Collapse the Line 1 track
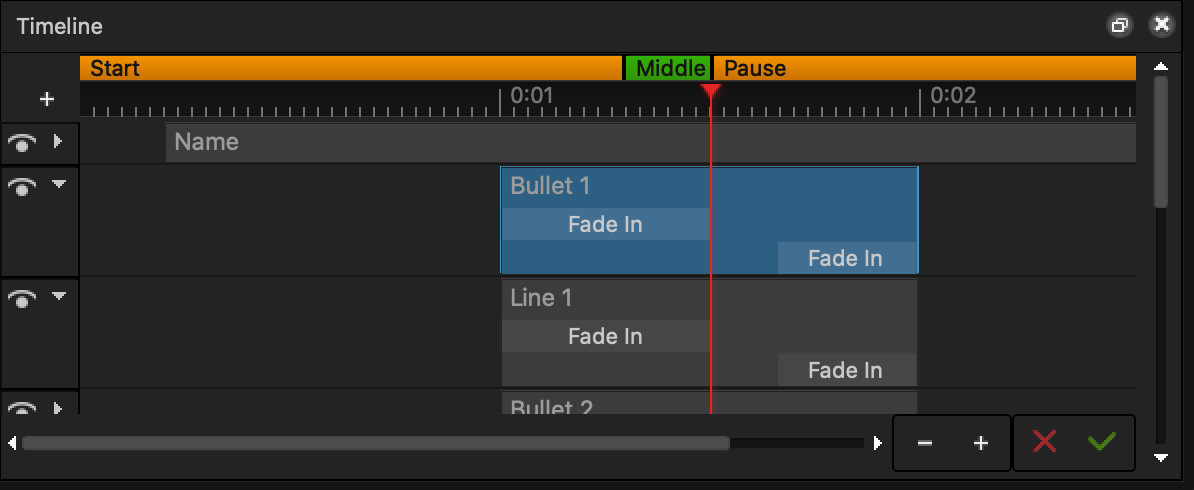Image resolution: width=1194 pixels, height=490 pixels. 58,296
